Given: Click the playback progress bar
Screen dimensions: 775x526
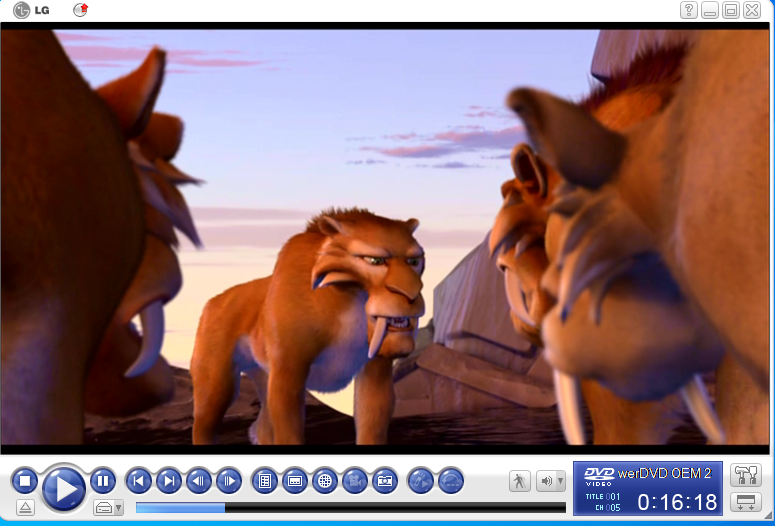Looking at the screenshot, I should coord(350,508).
